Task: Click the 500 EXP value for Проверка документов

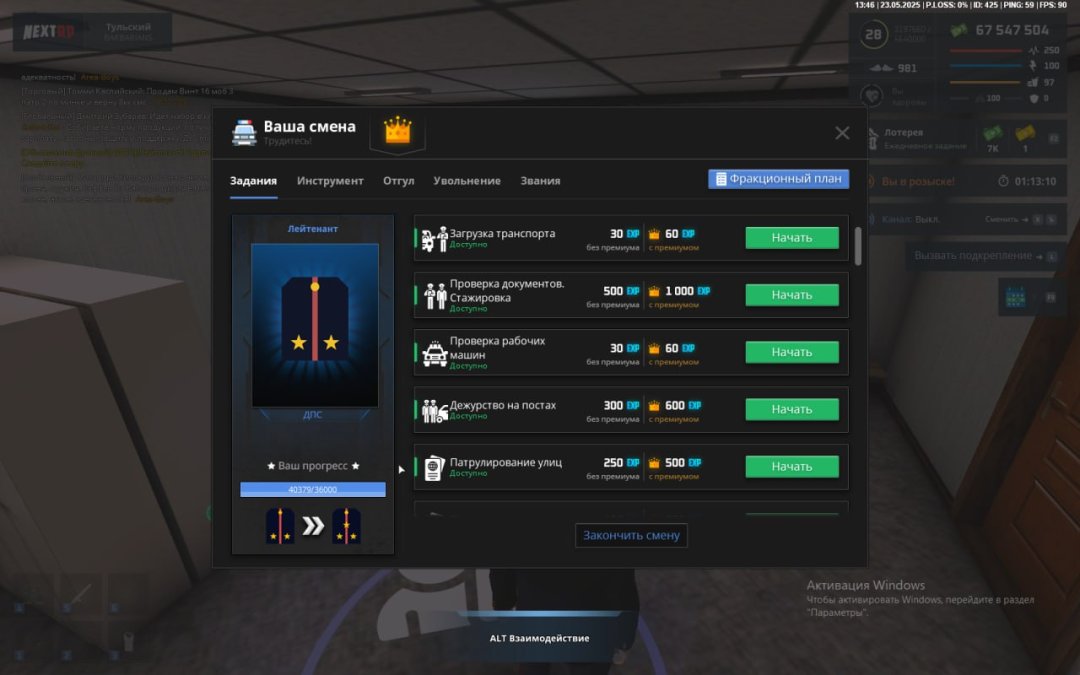Action: pos(621,291)
